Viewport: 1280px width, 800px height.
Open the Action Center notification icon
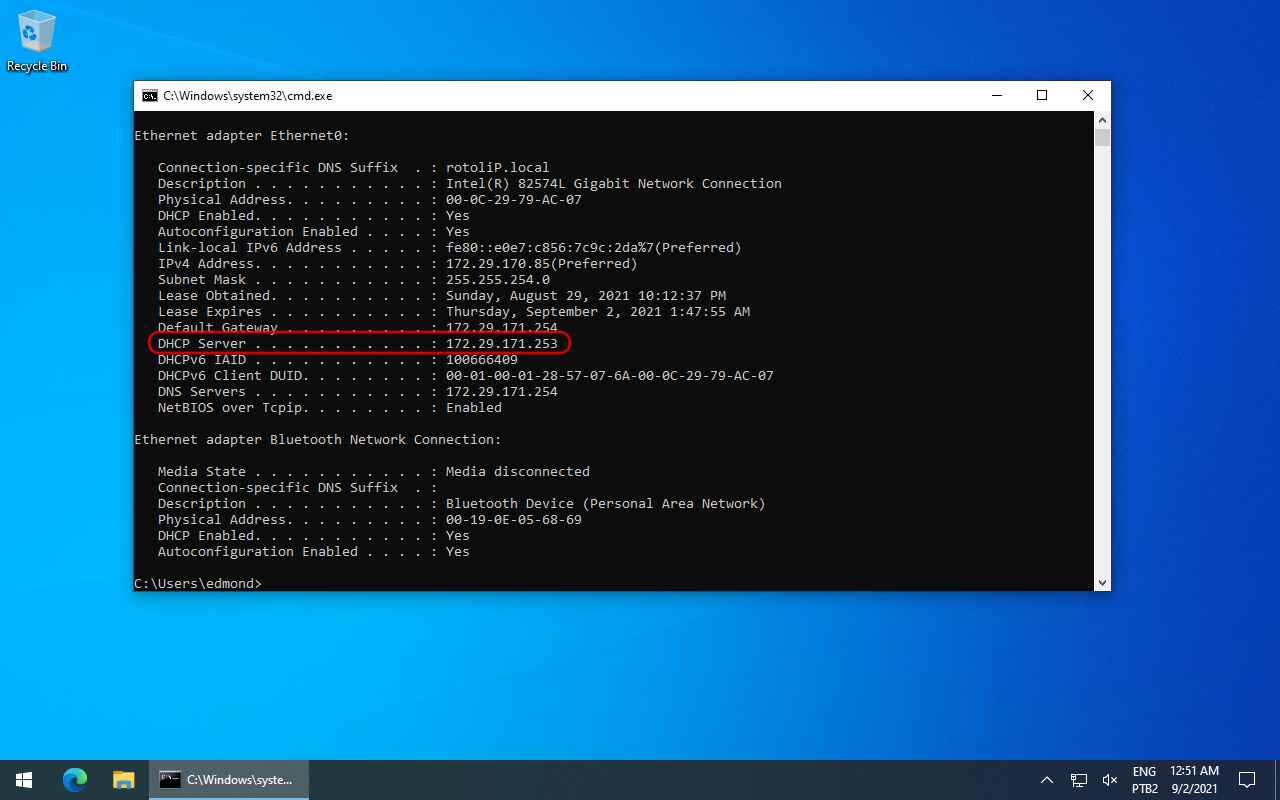click(x=1246, y=780)
